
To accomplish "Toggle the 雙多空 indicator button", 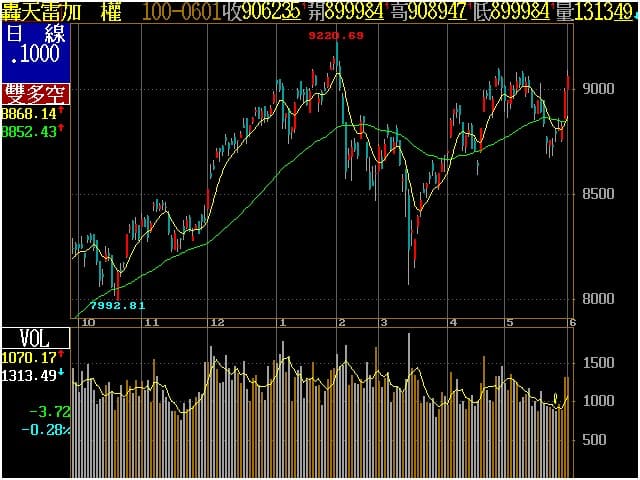I will [35, 95].
